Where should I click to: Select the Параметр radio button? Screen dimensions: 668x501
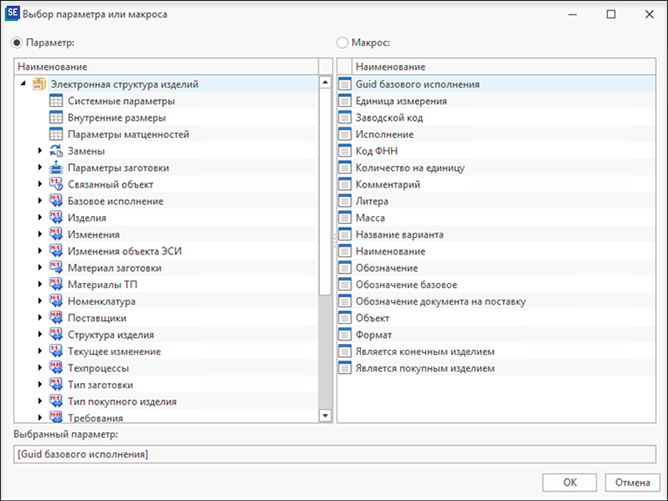click(17, 43)
